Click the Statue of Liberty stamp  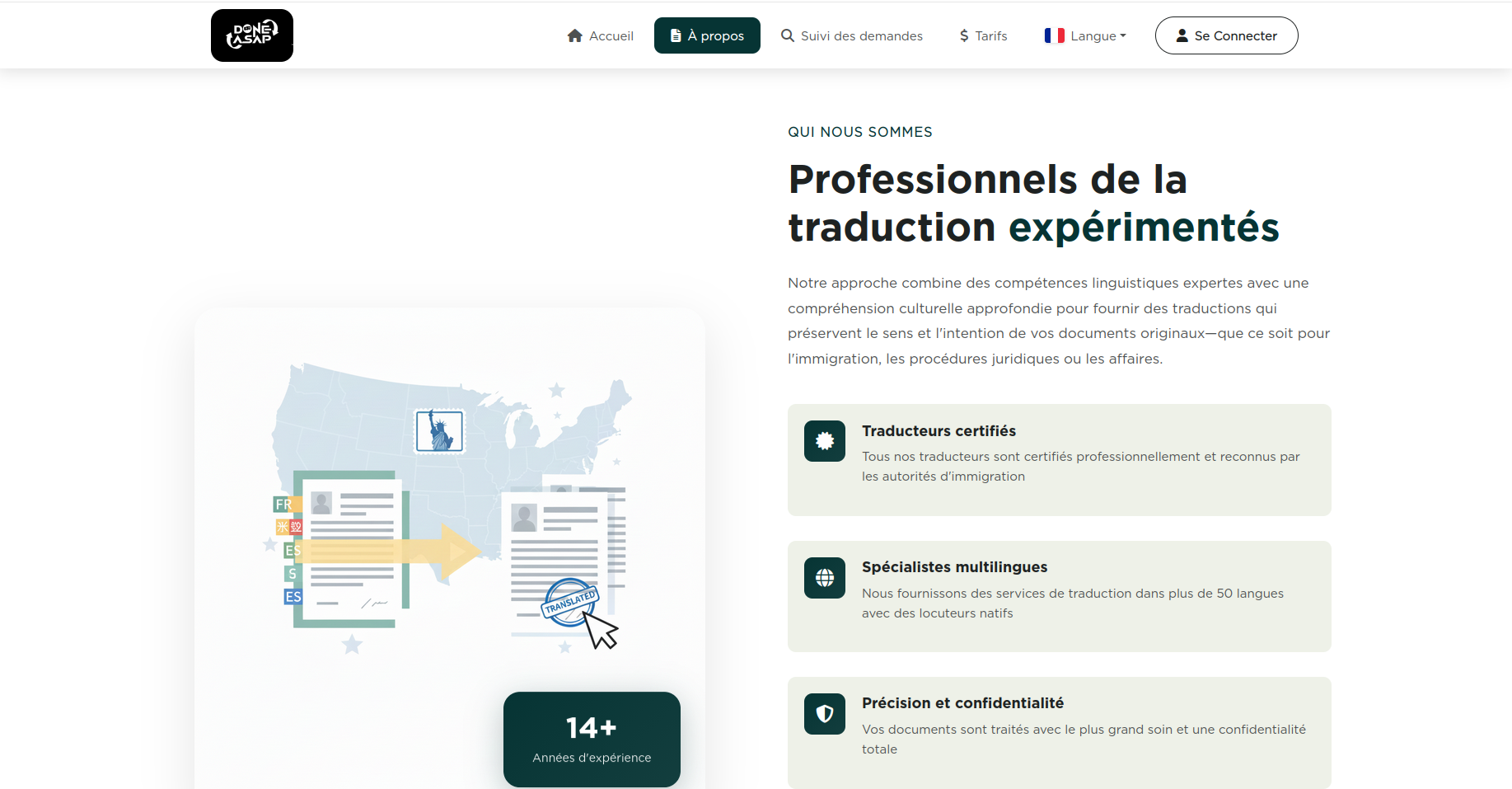pos(439,430)
